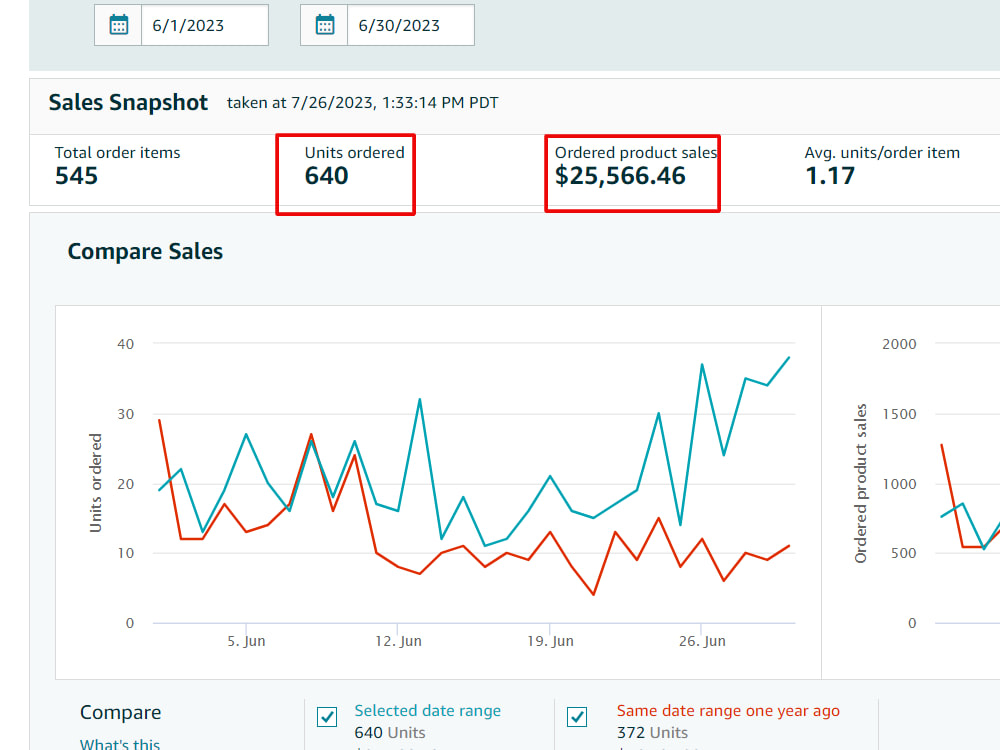Click the 5. Jun marker on chart axis

(x=246, y=641)
